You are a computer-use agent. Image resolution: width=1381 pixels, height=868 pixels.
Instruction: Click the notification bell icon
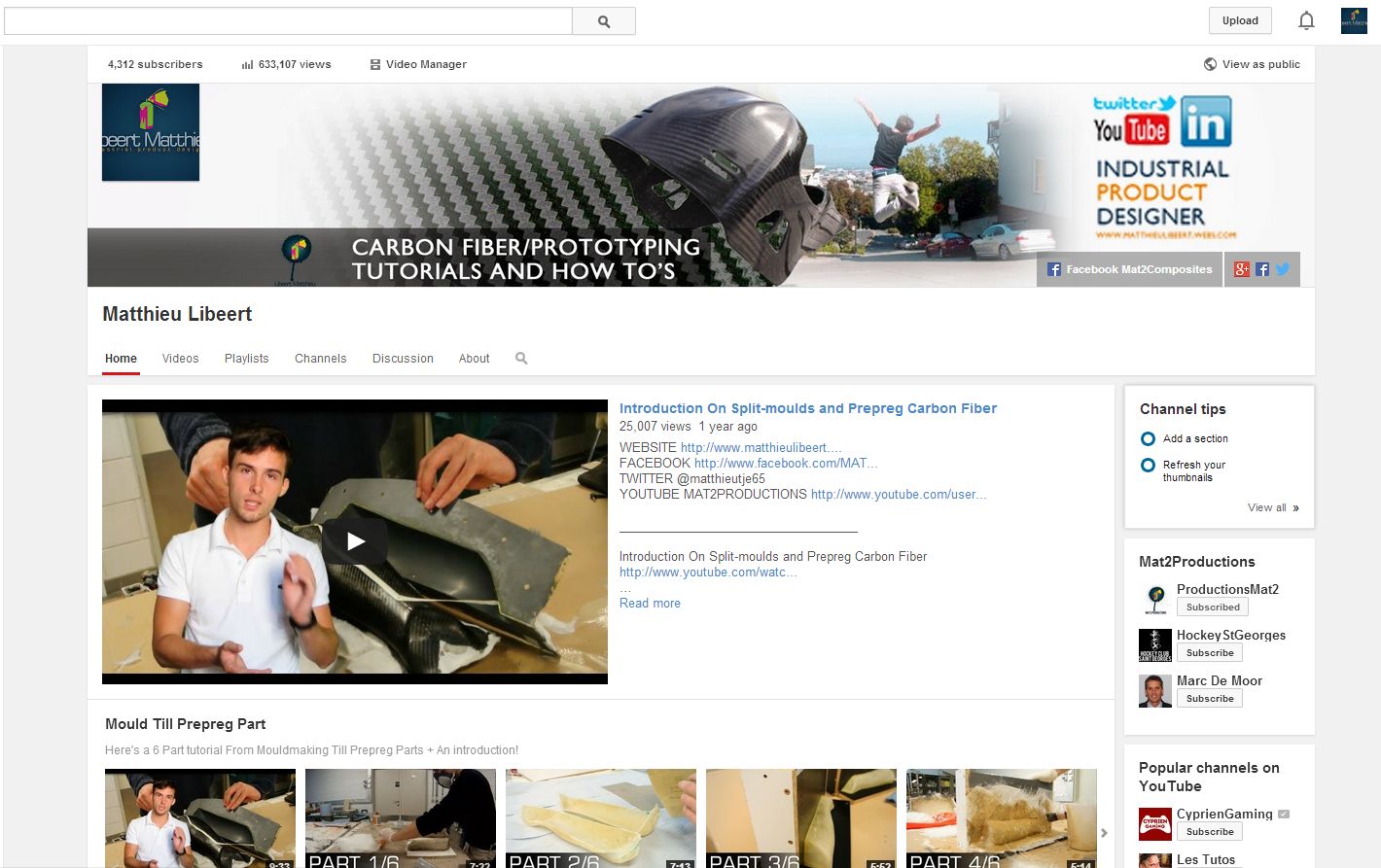point(1306,19)
